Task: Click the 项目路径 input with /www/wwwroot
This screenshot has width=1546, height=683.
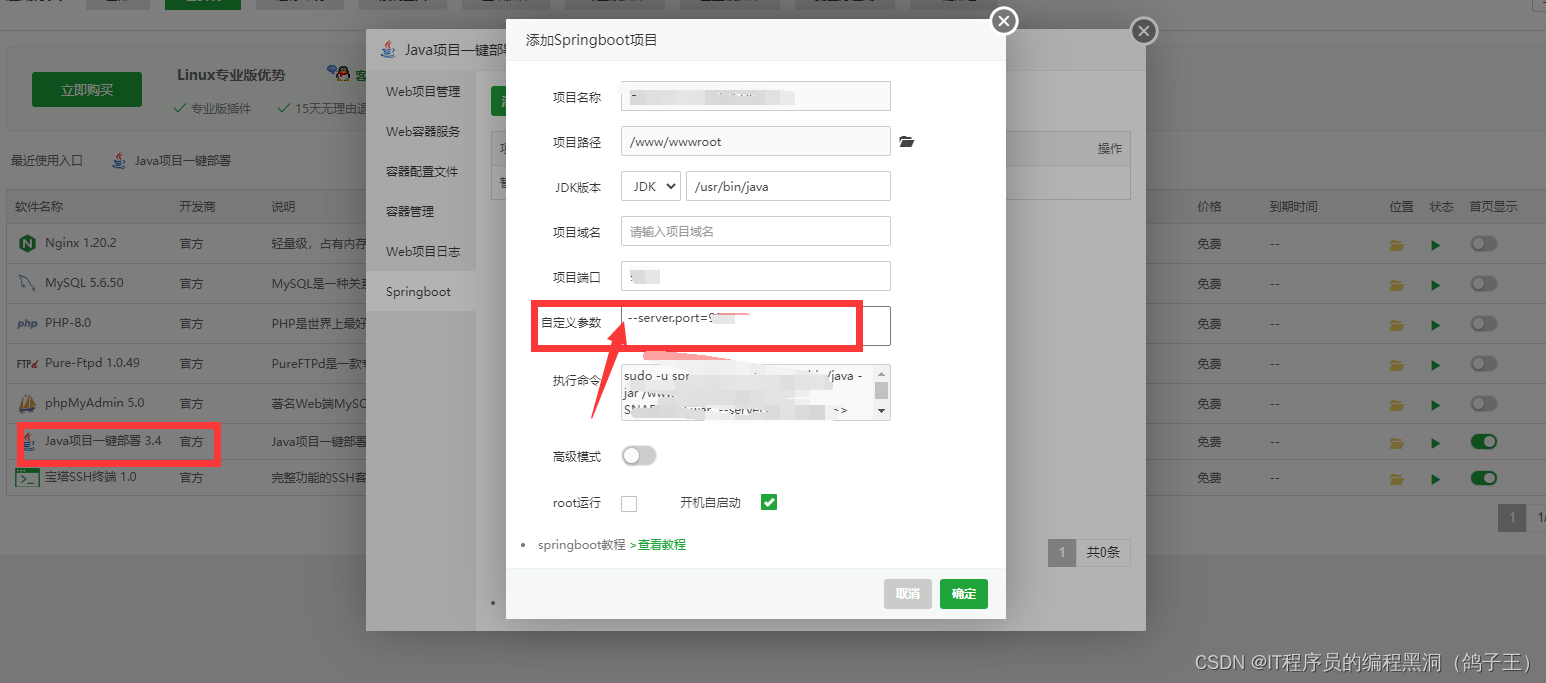Action: coord(756,141)
